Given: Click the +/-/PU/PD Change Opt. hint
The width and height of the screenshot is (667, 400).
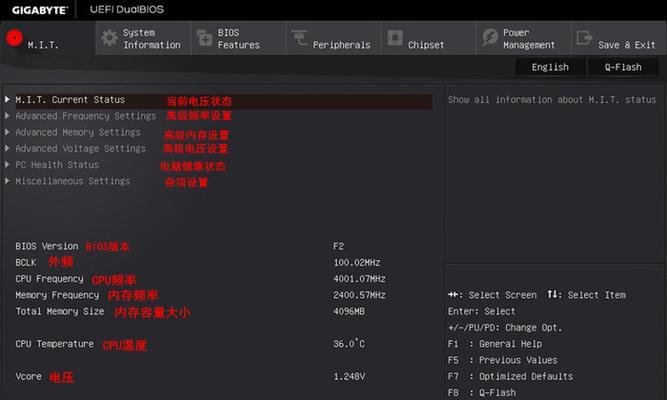Looking at the screenshot, I should coord(505,328).
